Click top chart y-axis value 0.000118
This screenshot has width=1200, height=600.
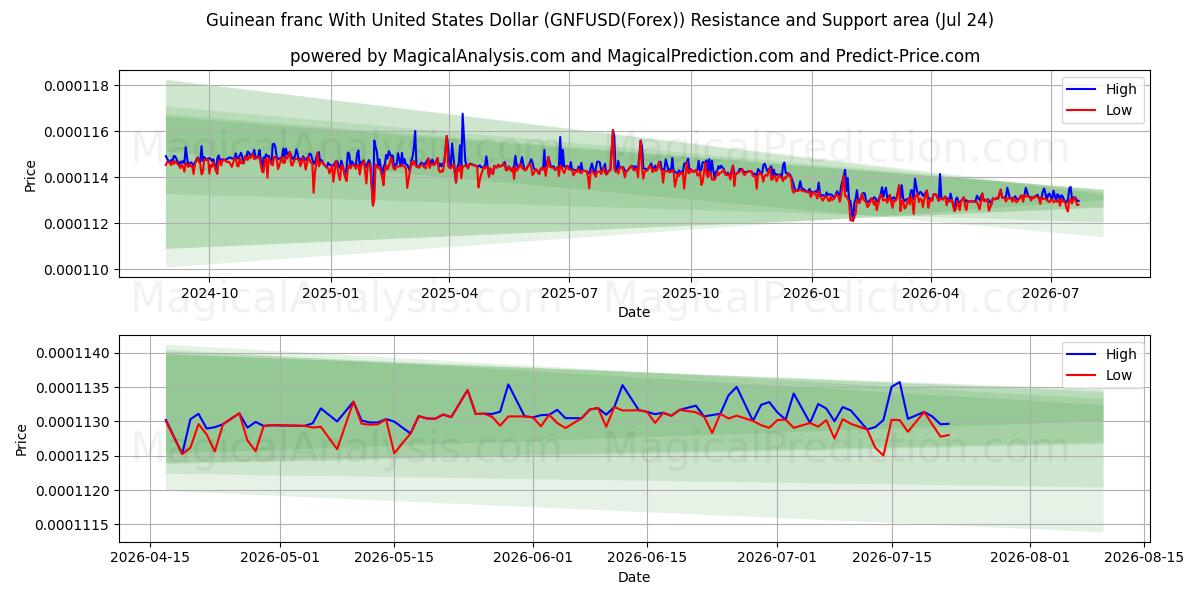coord(78,86)
